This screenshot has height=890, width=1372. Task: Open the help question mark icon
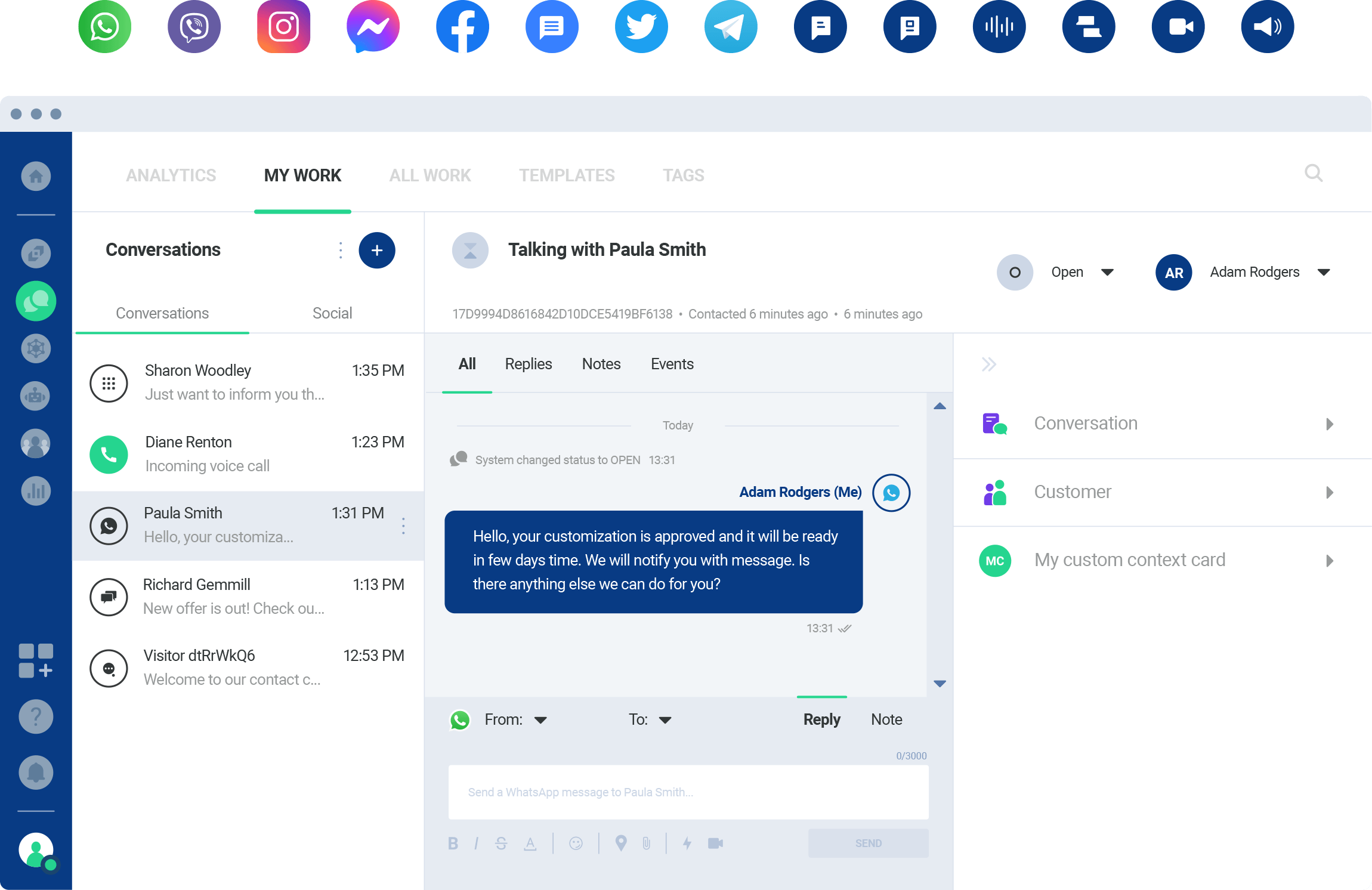point(36,716)
